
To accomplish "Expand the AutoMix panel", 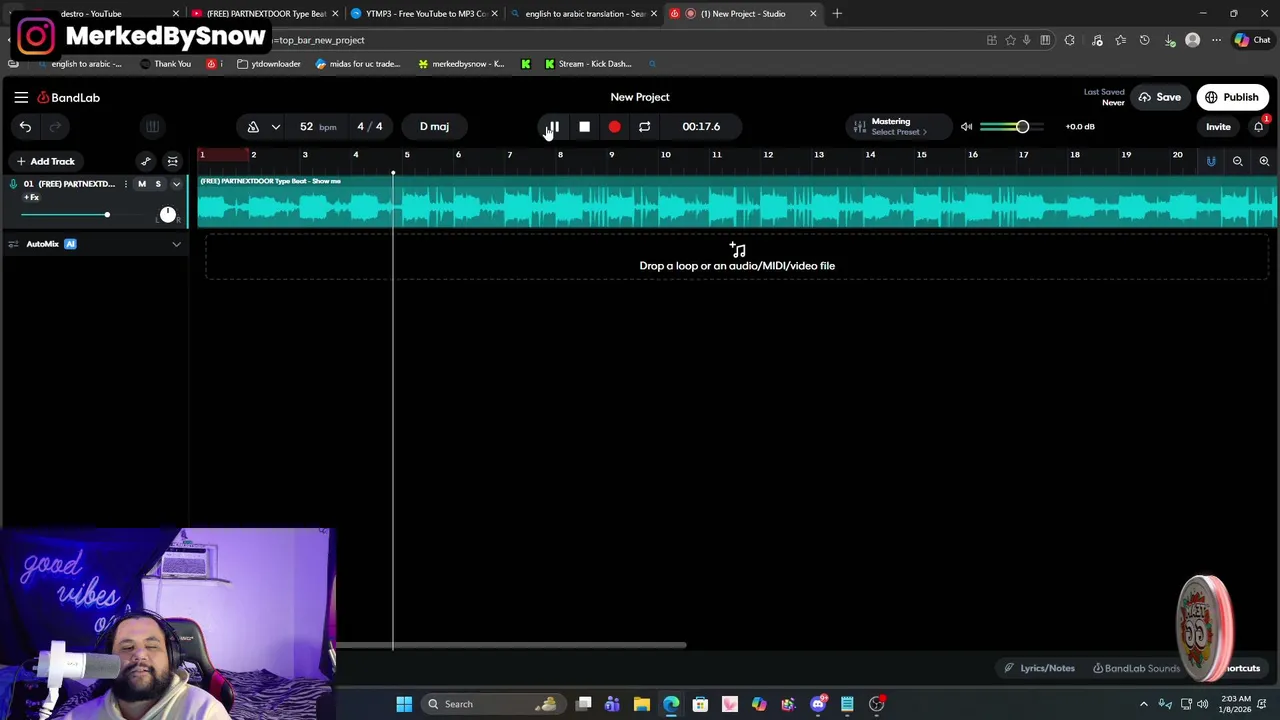I will 176,244.
